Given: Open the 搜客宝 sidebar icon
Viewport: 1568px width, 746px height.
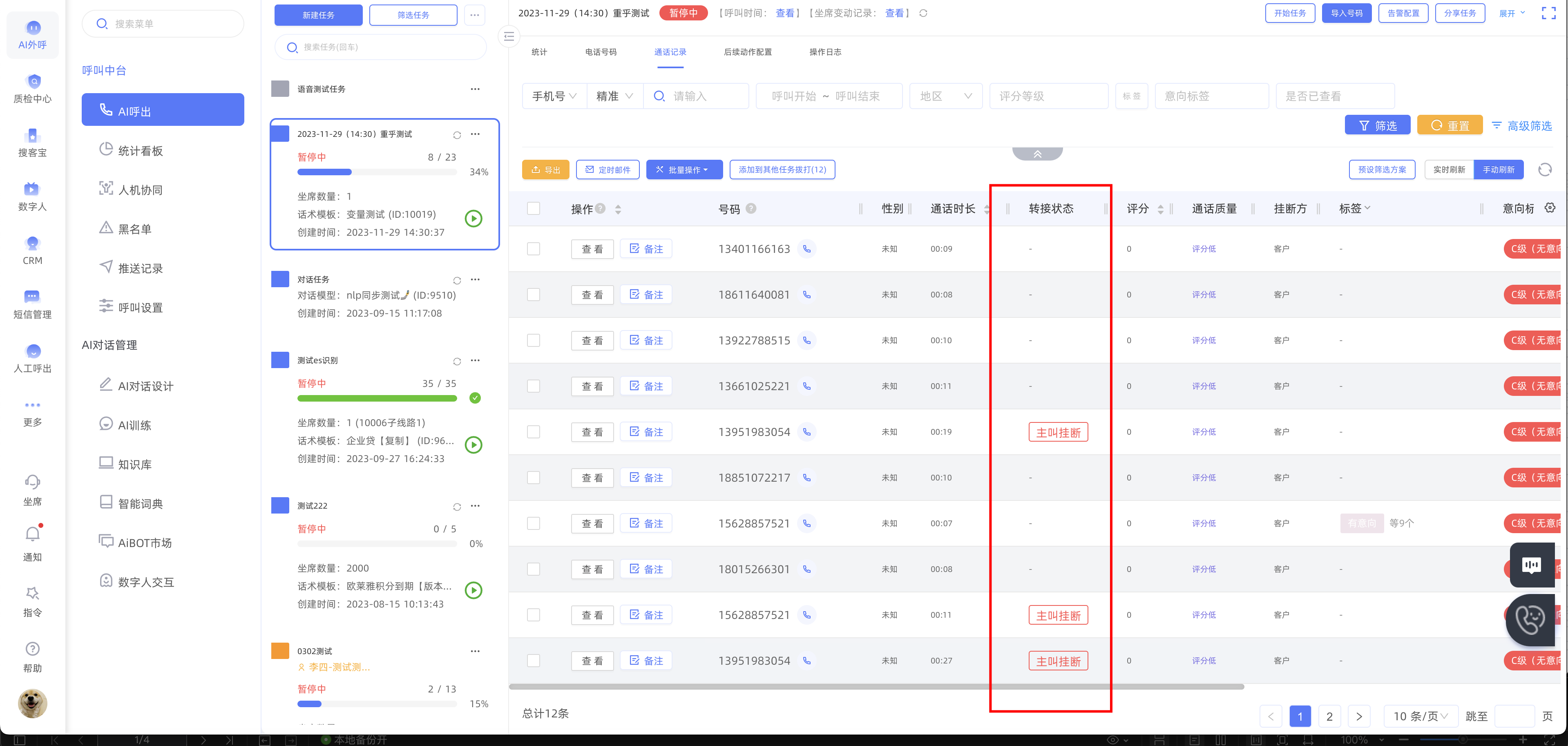Looking at the screenshot, I should click(33, 136).
